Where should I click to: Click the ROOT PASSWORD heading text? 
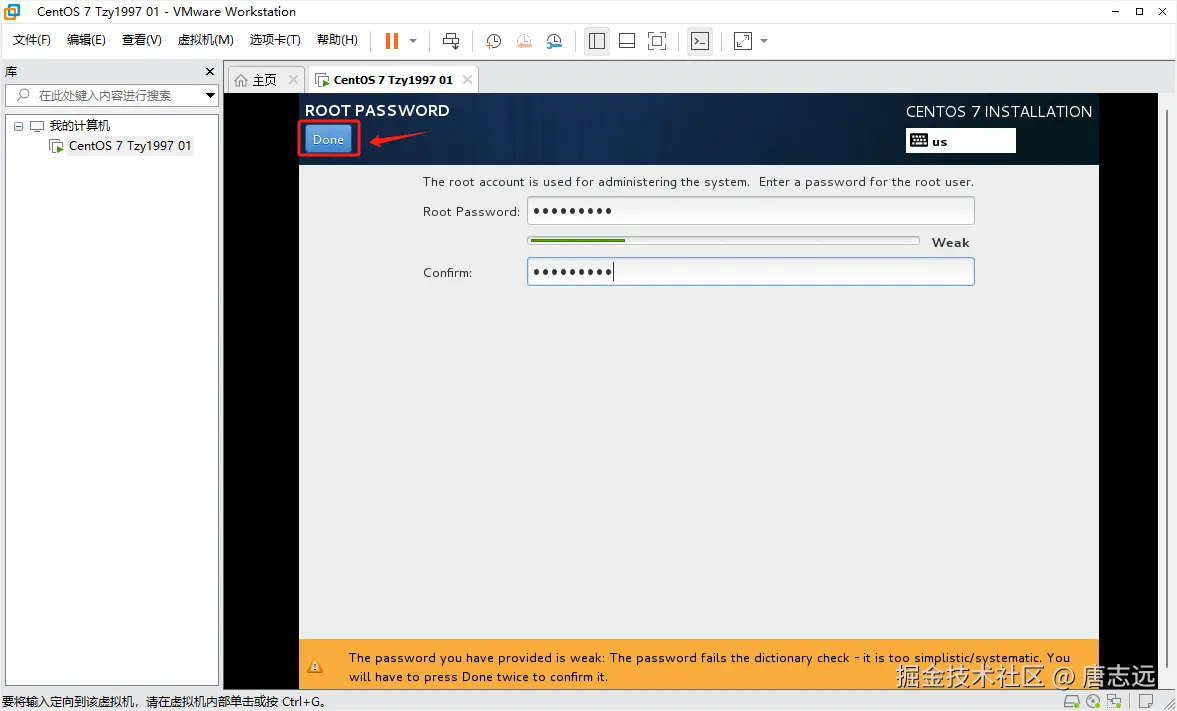point(377,110)
